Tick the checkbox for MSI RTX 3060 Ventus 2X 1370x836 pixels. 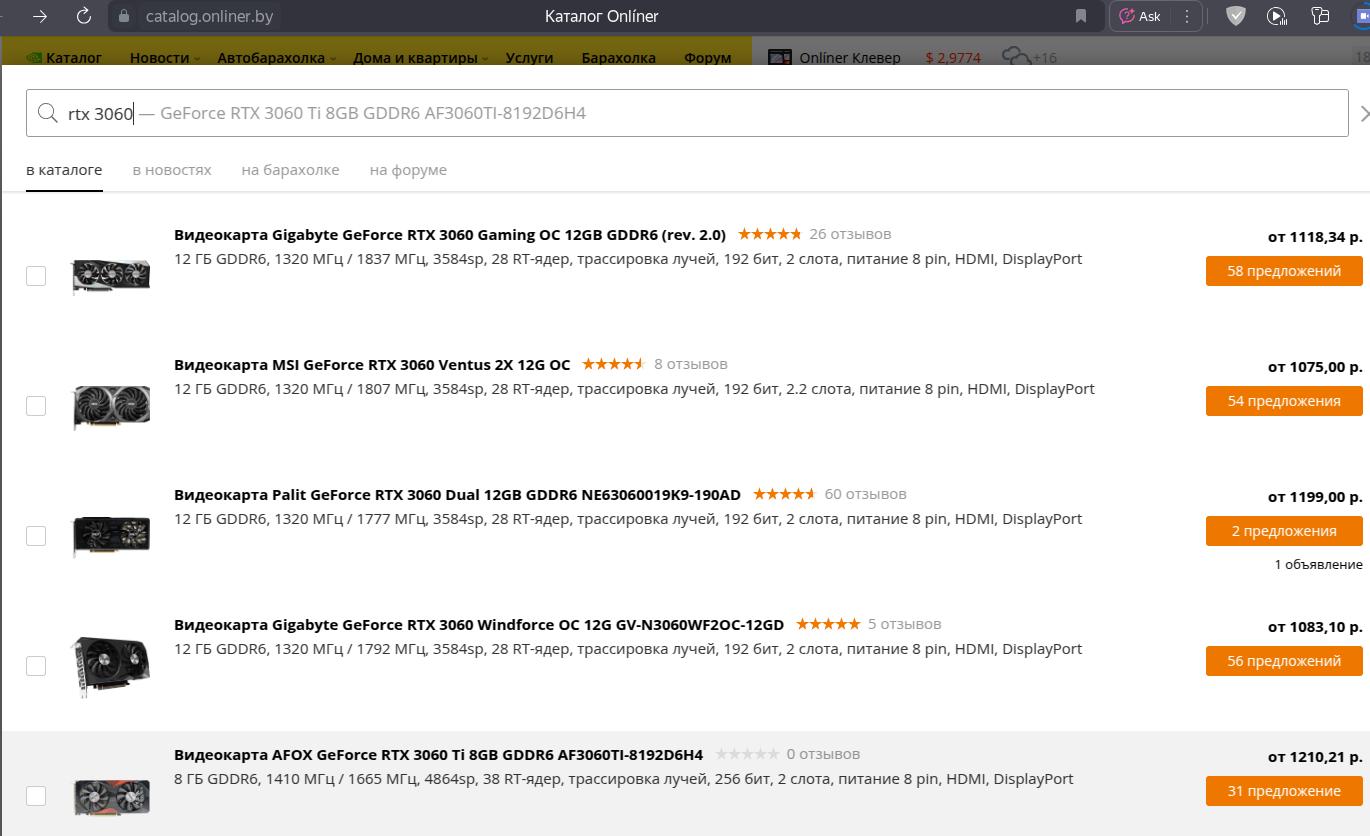click(x=36, y=406)
